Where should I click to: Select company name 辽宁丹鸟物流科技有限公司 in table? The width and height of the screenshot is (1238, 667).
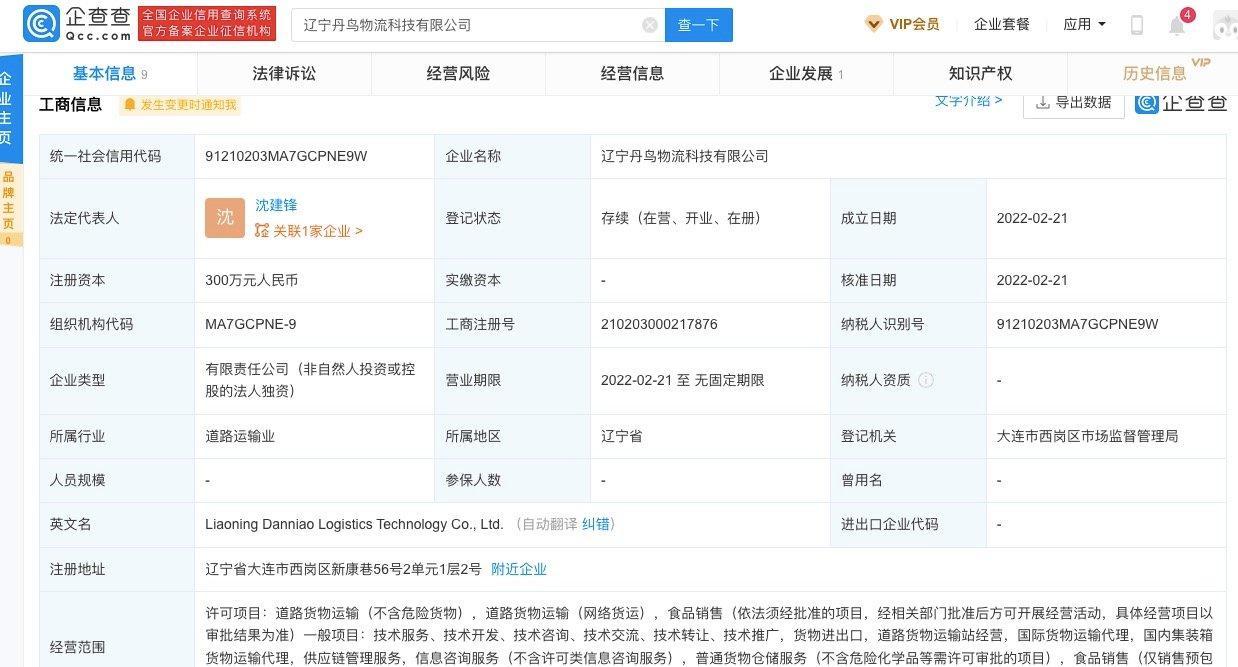pyautogui.click(x=685, y=156)
